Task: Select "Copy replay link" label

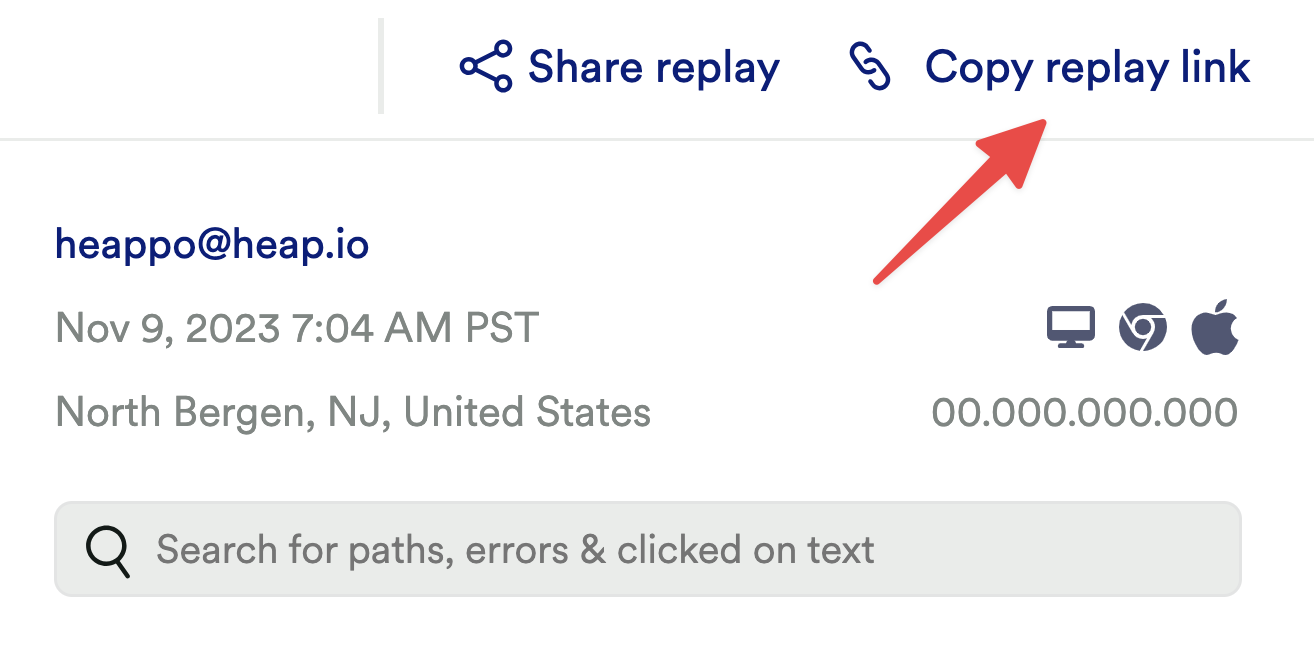Action: tap(1087, 67)
